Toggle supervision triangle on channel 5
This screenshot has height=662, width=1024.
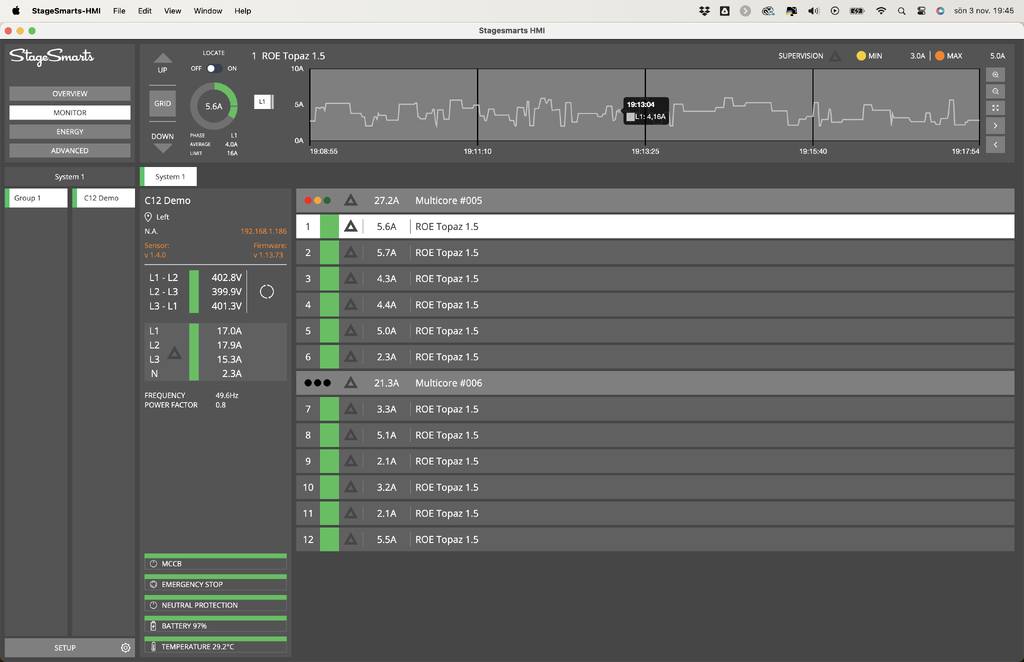point(351,331)
